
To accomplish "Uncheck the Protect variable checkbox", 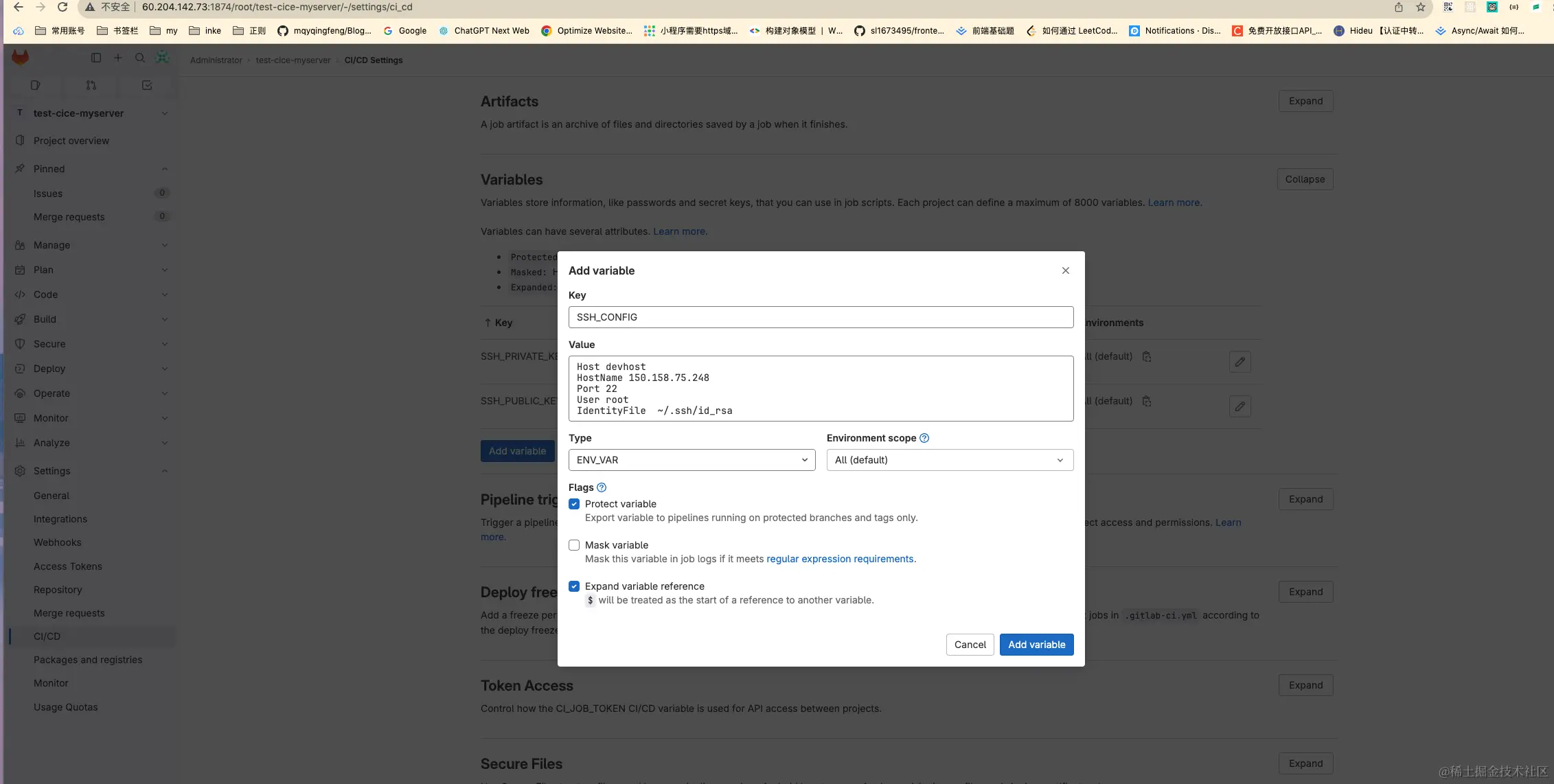I will tap(574, 504).
